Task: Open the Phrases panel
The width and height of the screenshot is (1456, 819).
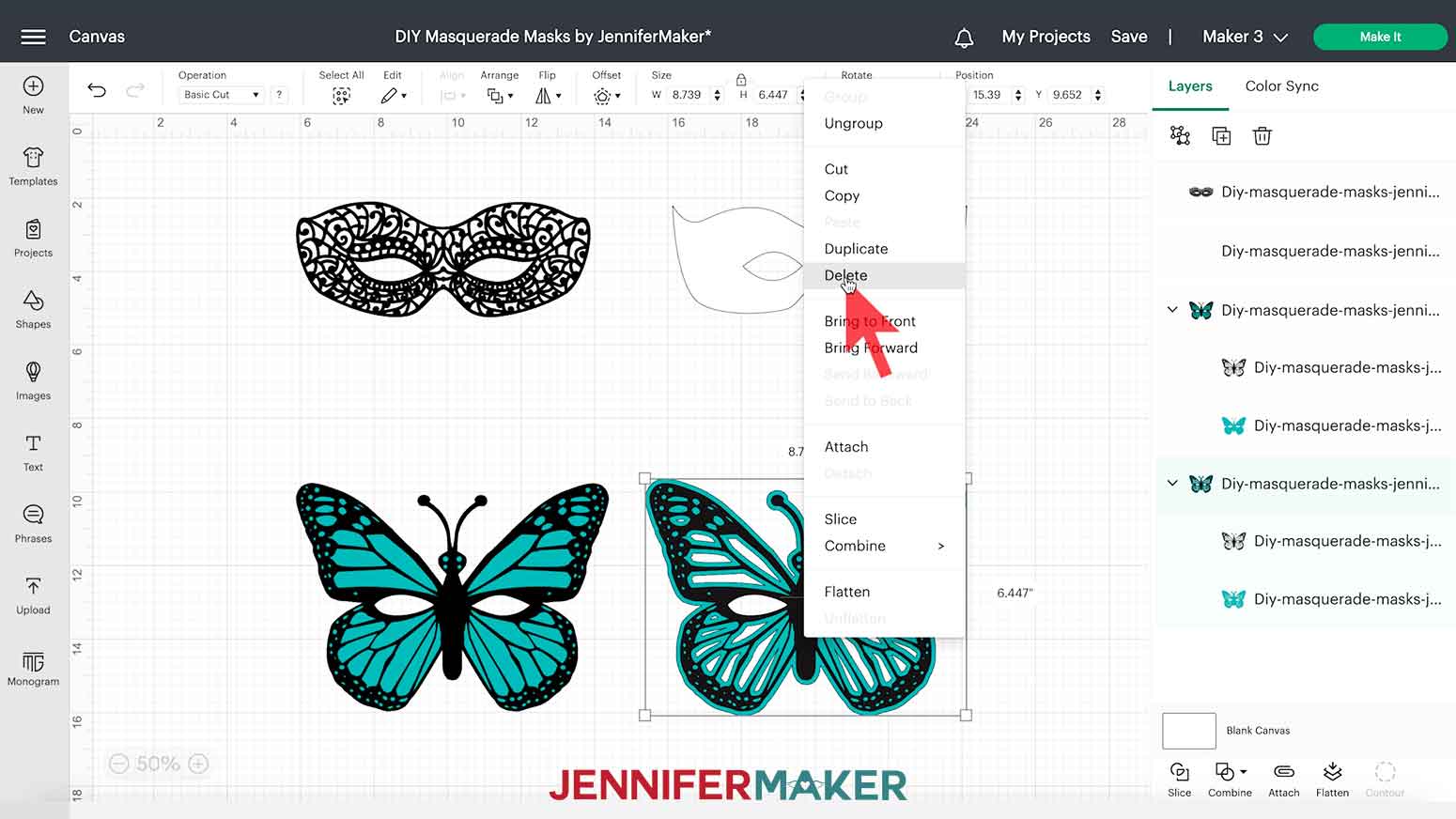Action: [33, 523]
